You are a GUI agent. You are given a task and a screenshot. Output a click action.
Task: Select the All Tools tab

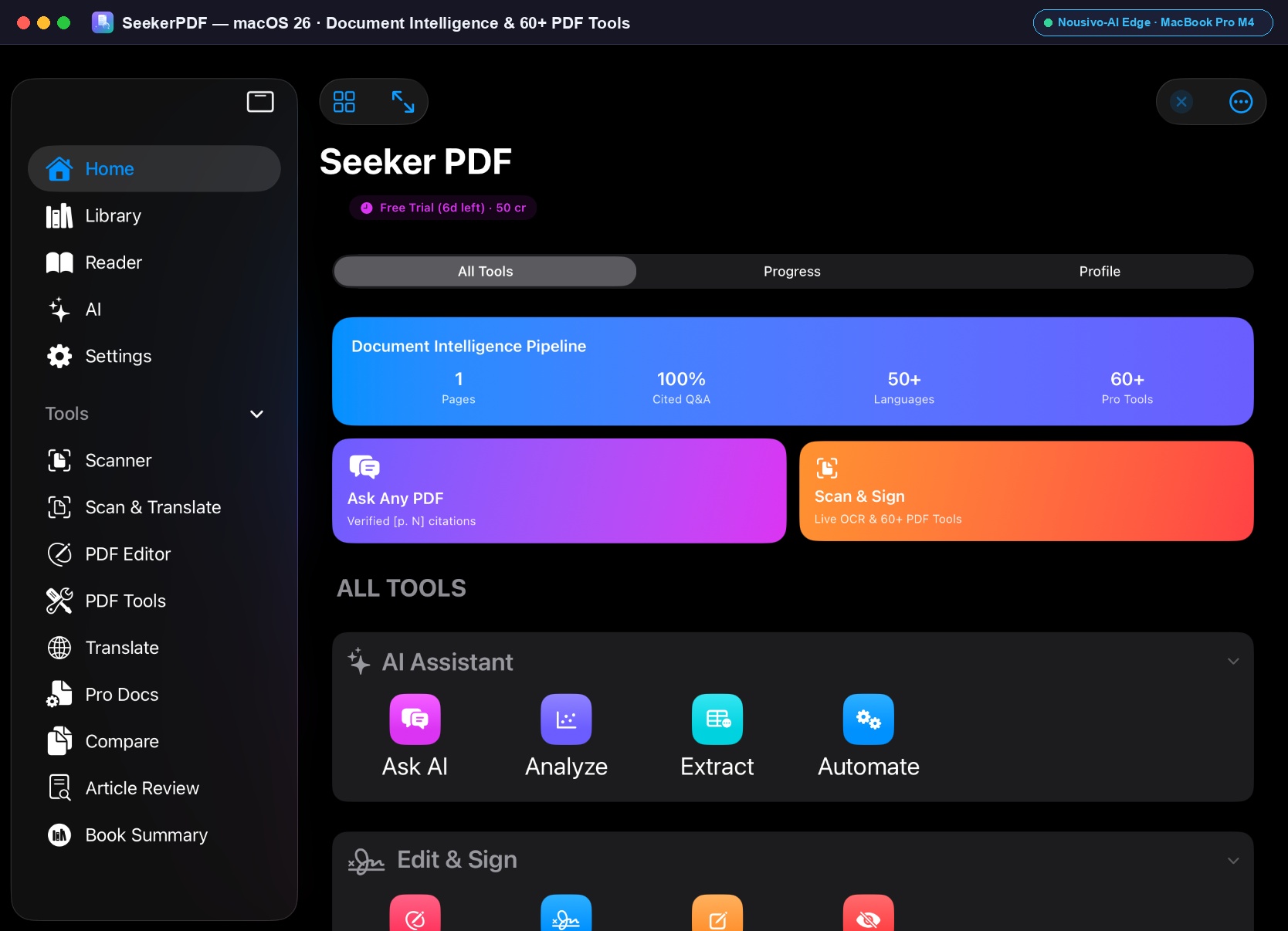pos(485,272)
